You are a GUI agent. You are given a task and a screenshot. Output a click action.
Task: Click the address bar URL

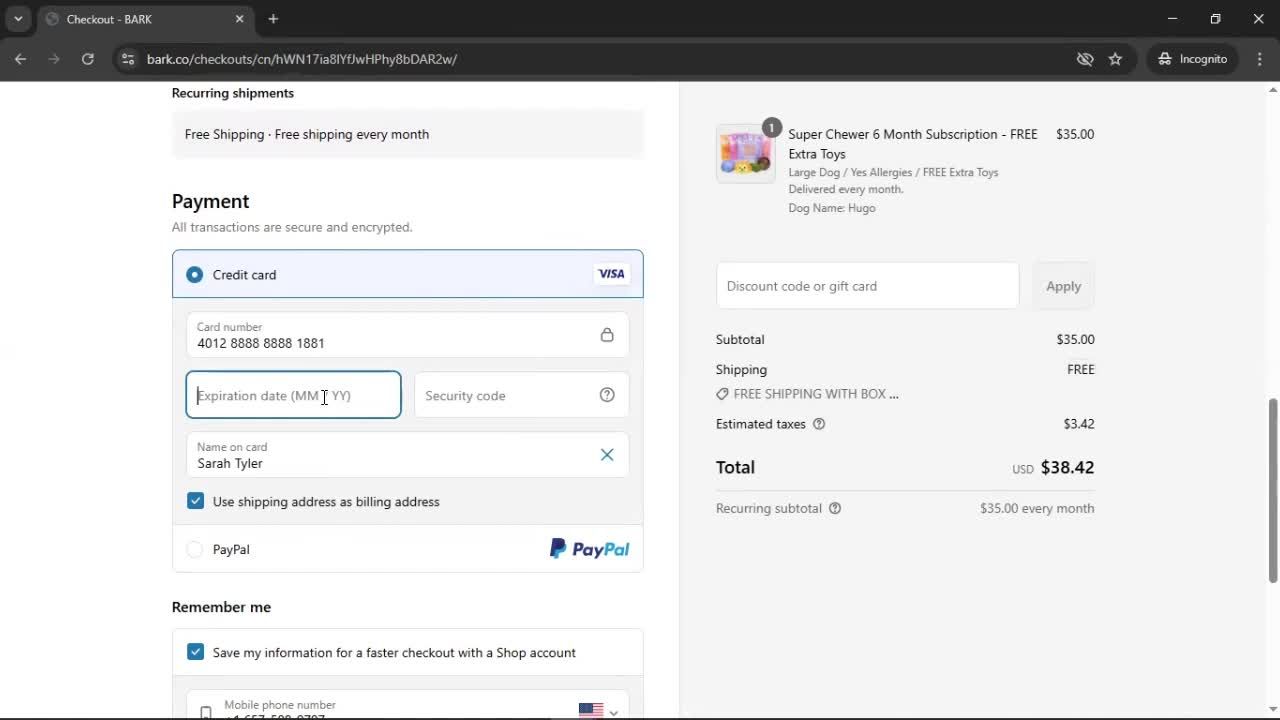302,59
